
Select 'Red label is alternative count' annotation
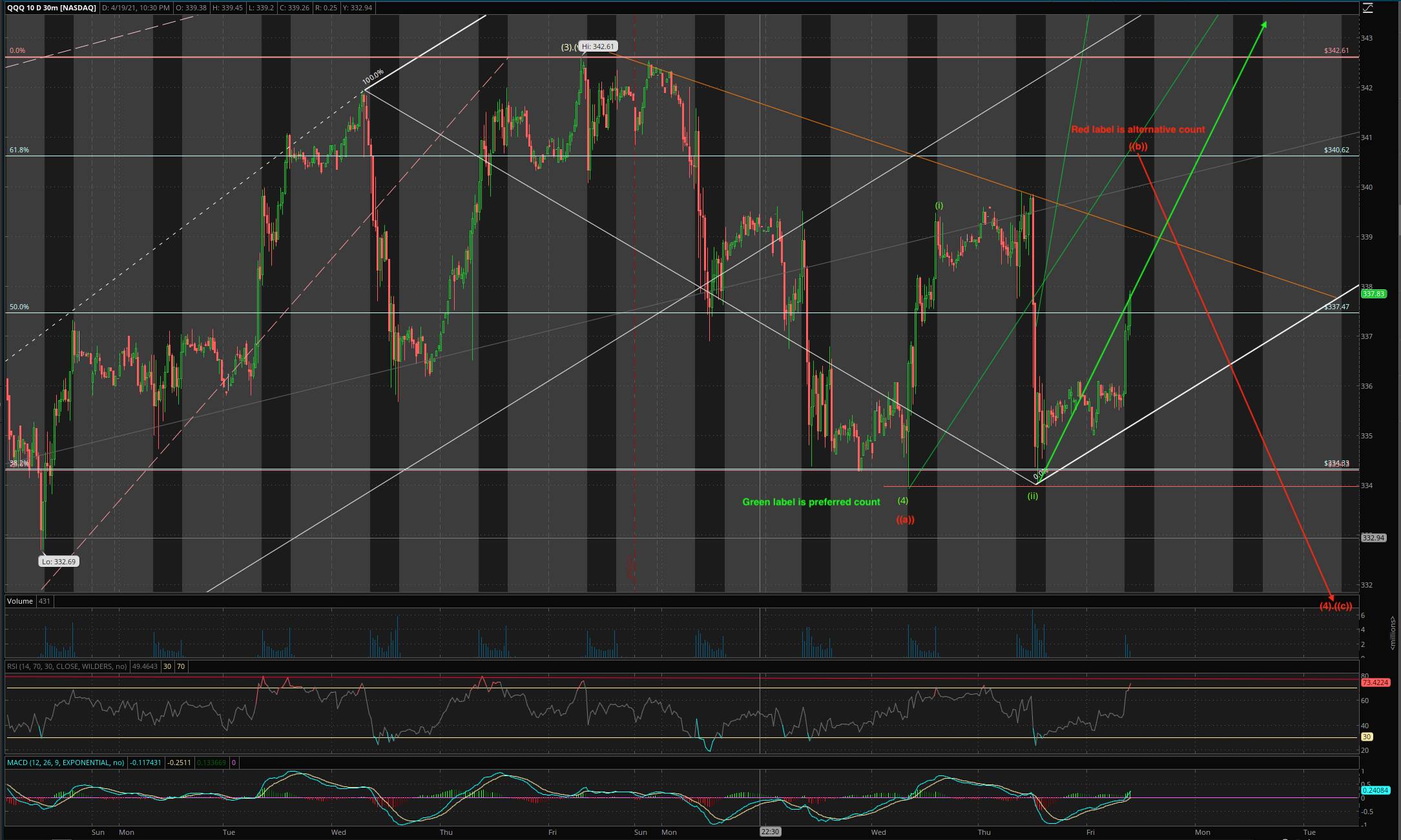pyautogui.click(x=1138, y=129)
